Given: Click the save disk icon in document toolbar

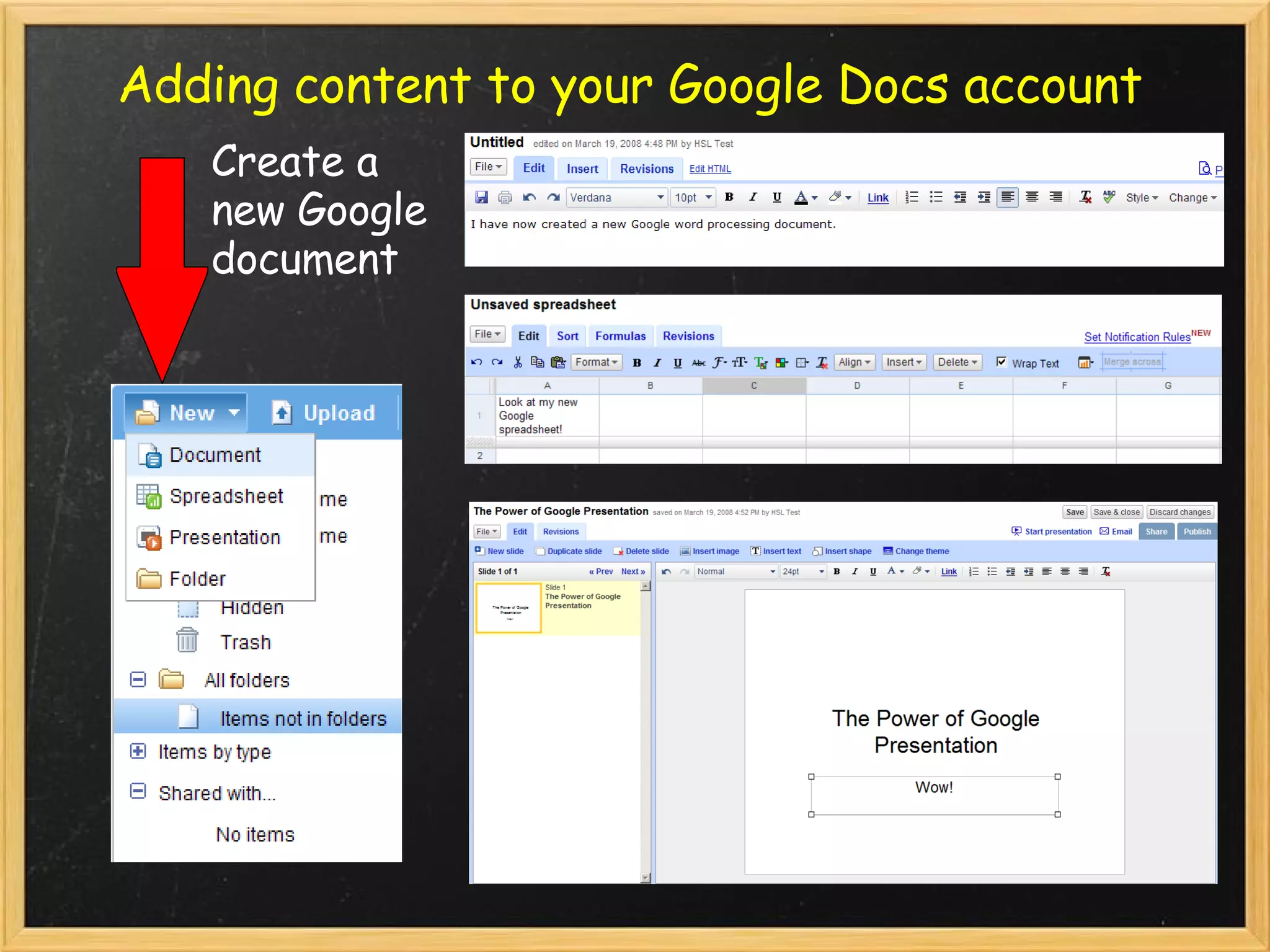Looking at the screenshot, I should pos(481,197).
